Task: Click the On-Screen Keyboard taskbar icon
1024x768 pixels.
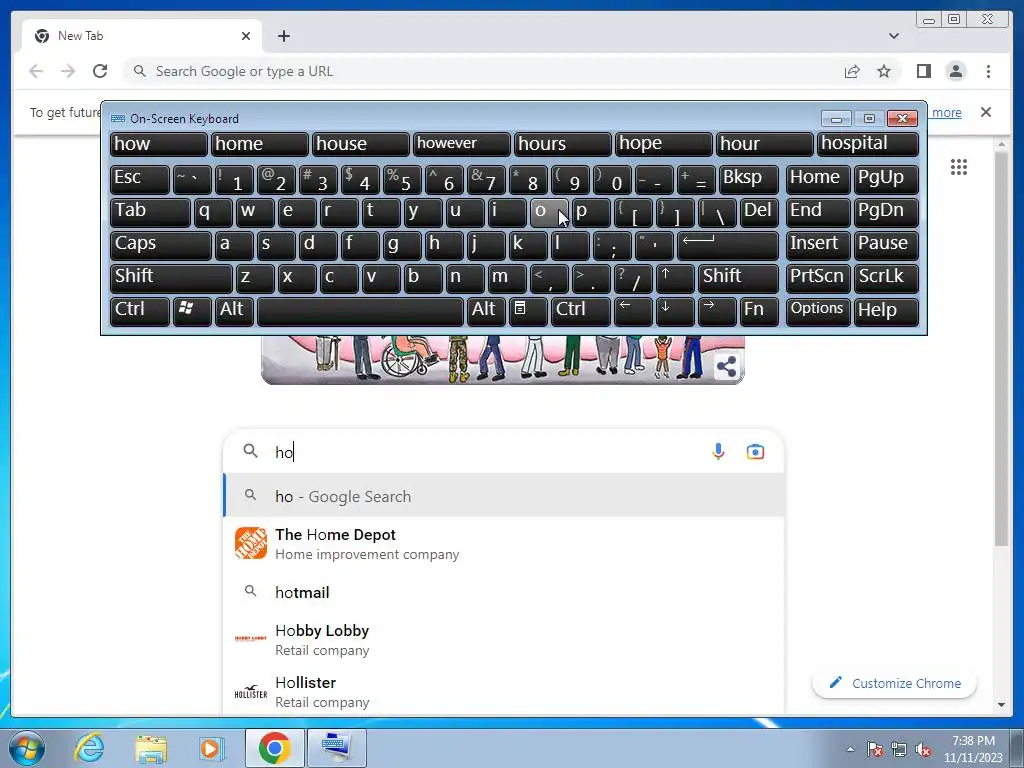Action: (x=336, y=748)
